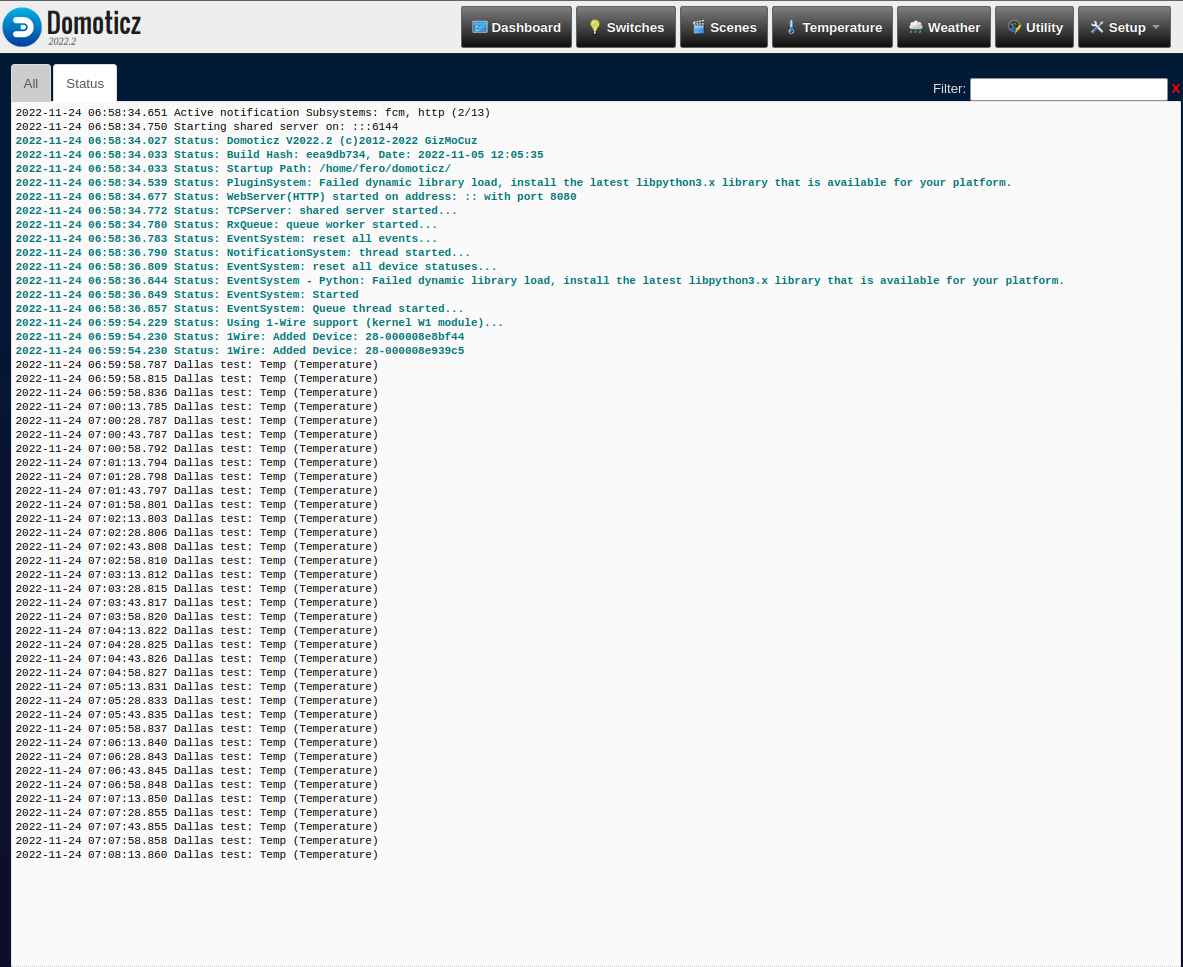Click the Utility gauge icon

pos(1014,27)
